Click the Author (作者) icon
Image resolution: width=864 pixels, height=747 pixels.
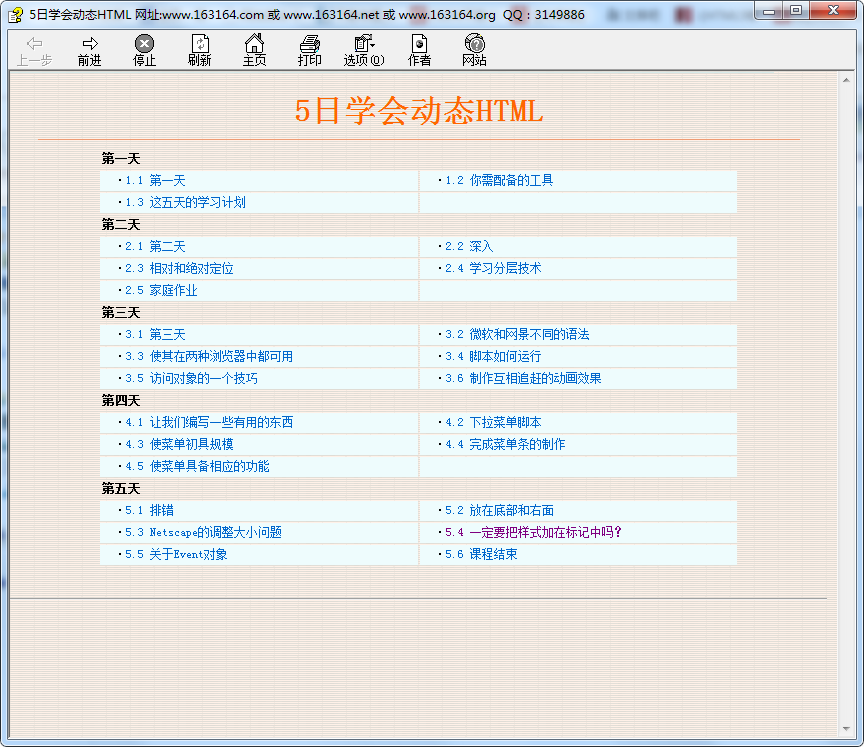pos(419,43)
